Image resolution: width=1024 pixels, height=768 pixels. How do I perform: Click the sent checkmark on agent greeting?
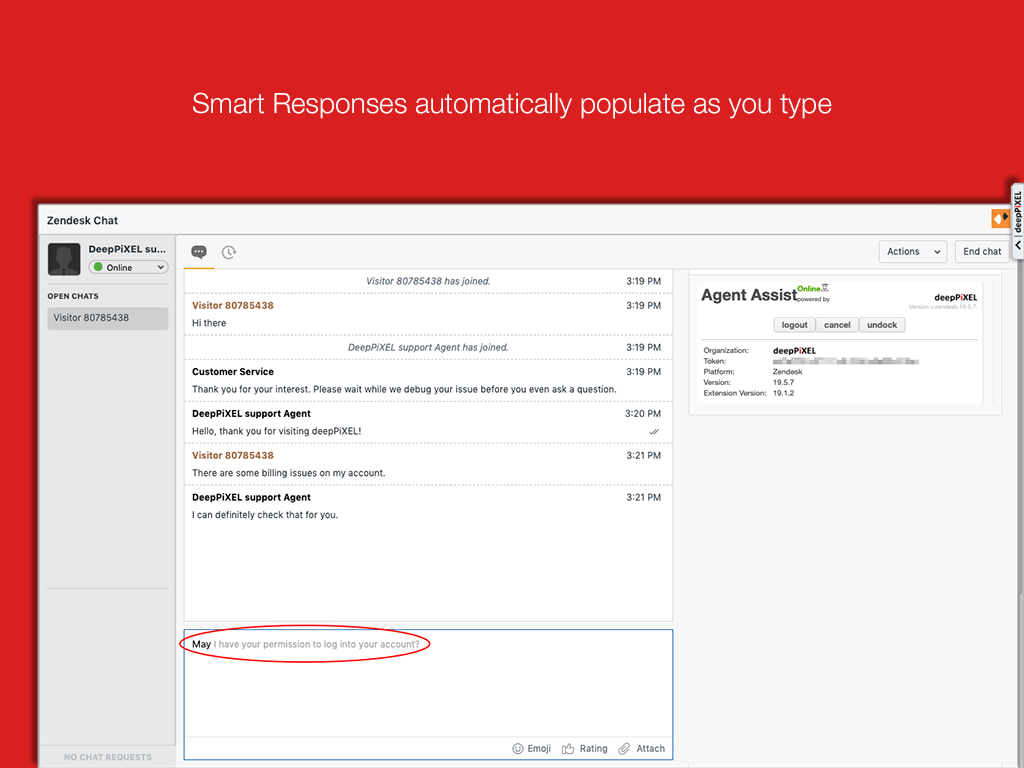click(654, 432)
